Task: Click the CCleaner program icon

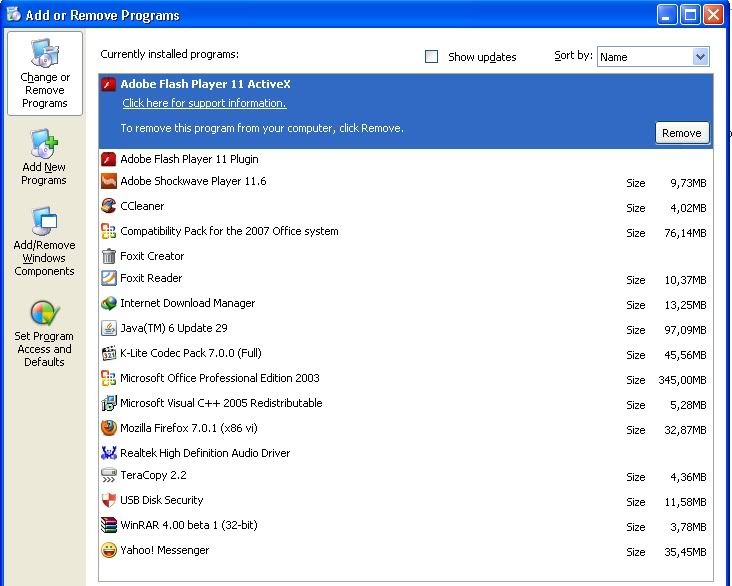Action: click(x=109, y=206)
